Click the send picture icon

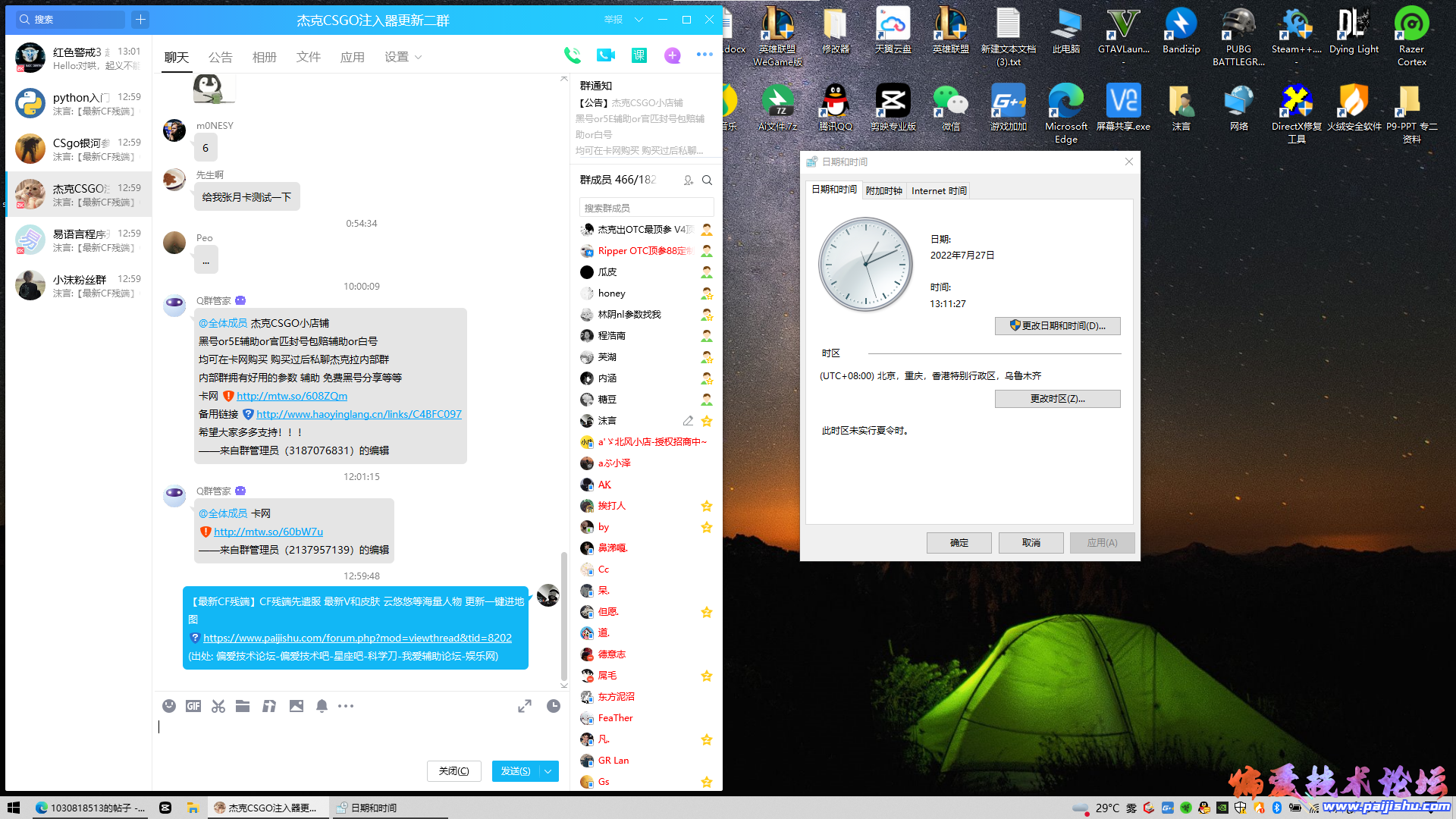point(297,706)
